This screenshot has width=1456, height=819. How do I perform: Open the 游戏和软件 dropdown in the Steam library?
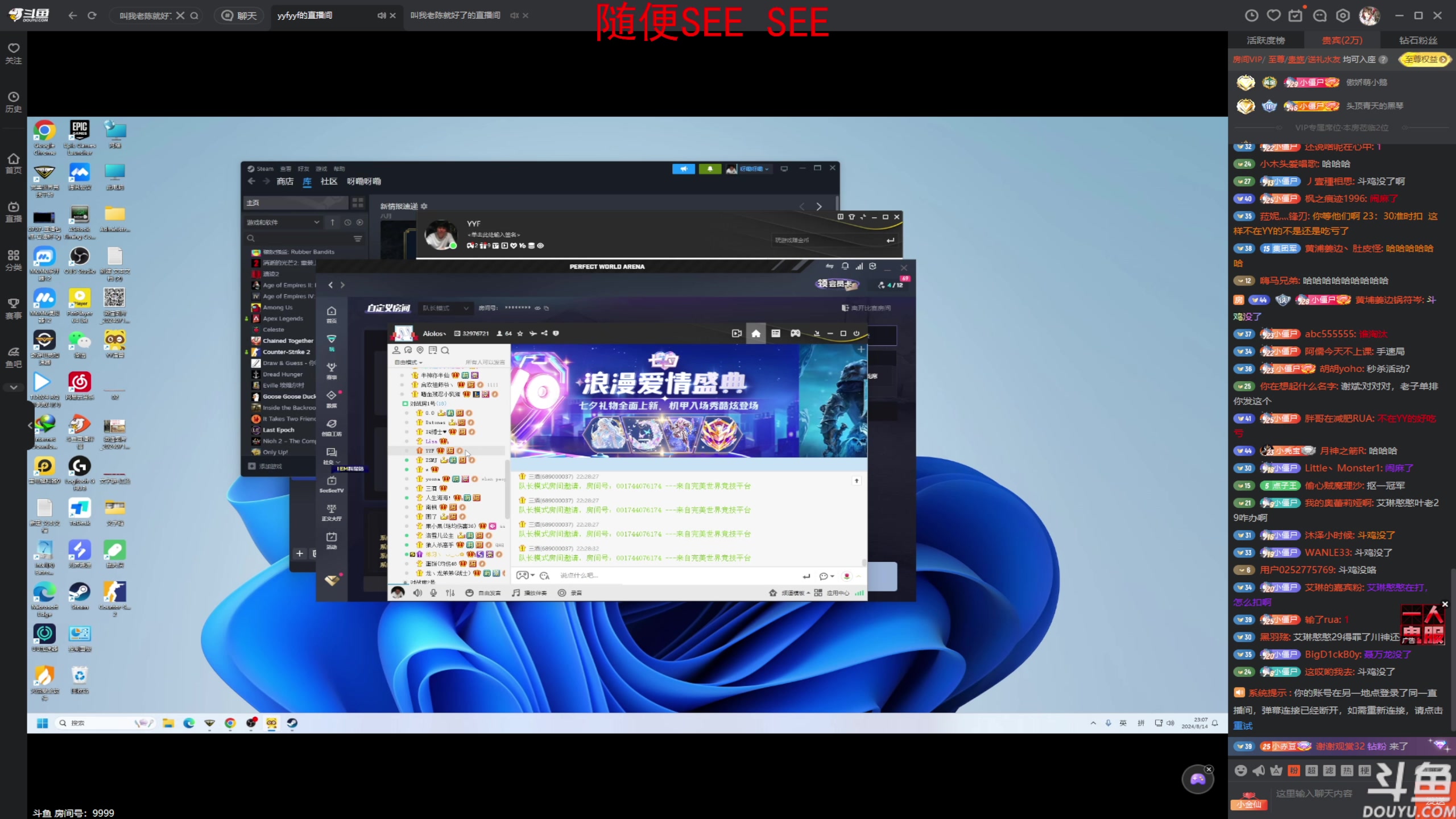(283, 222)
